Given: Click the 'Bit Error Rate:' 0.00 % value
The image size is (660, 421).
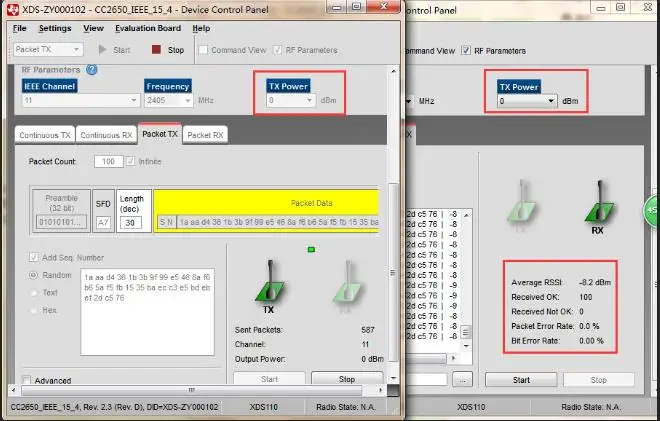Looking at the screenshot, I should coord(591,341).
